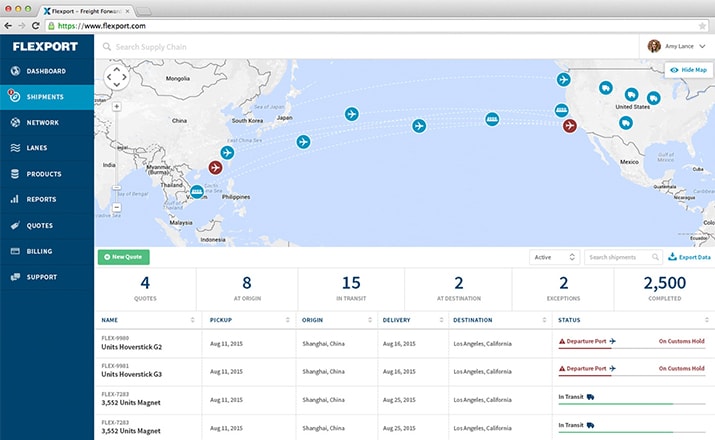Expand the Amy Lance user menu chevron
The image size is (715, 440).
coord(702,46)
